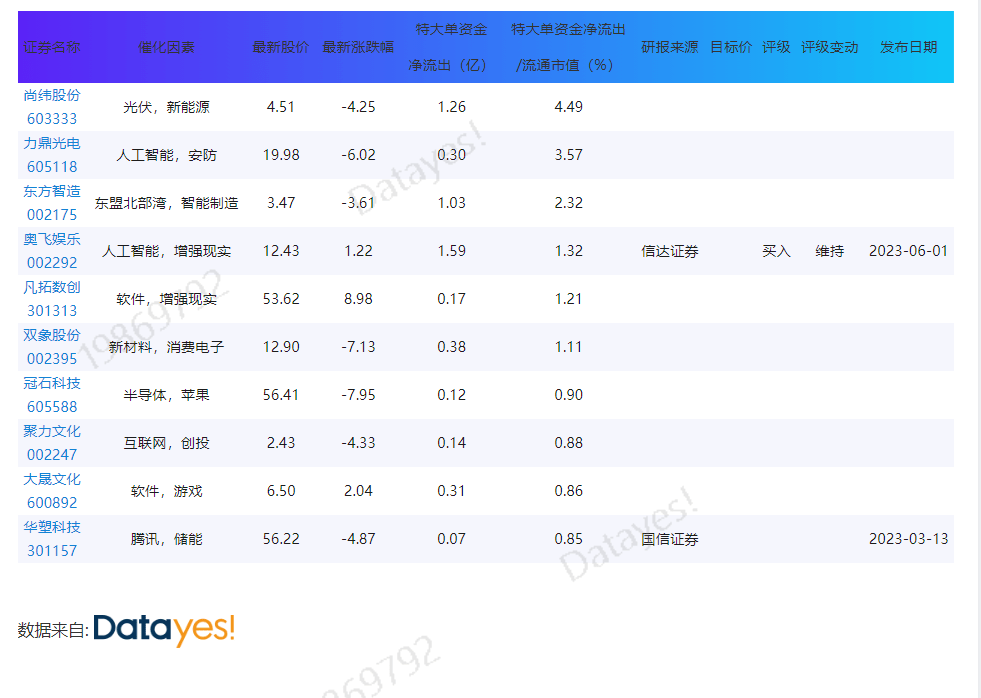Select the 人工智能，安防 catalyst cell
This screenshot has height=698, width=981.
click(x=166, y=155)
